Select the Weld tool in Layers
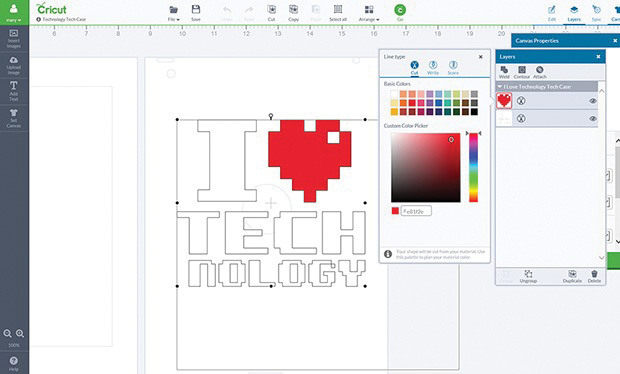620x374 pixels. click(504, 72)
